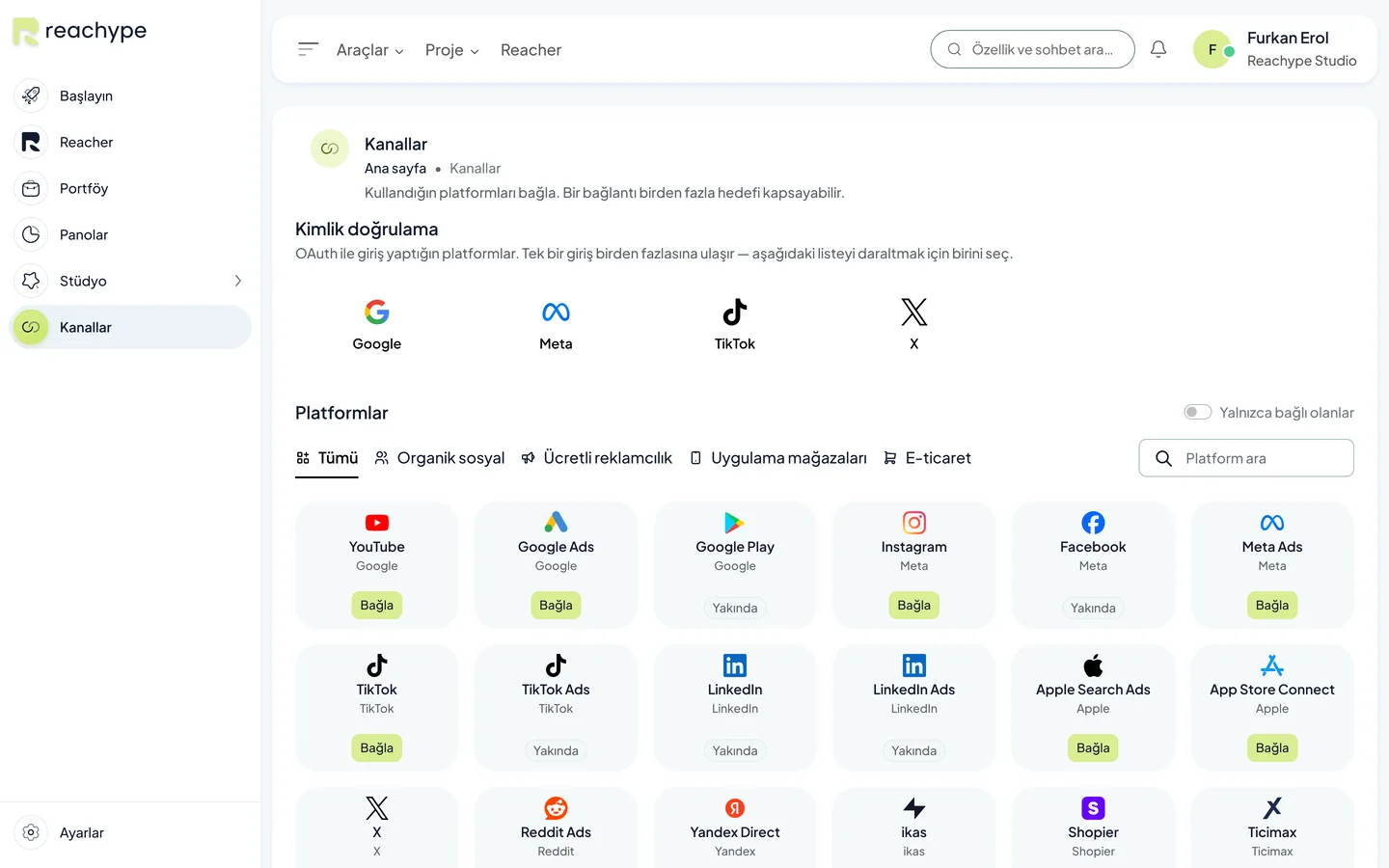Click Ana sayfa breadcrumb link
This screenshot has width=1389, height=868.
click(x=395, y=168)
